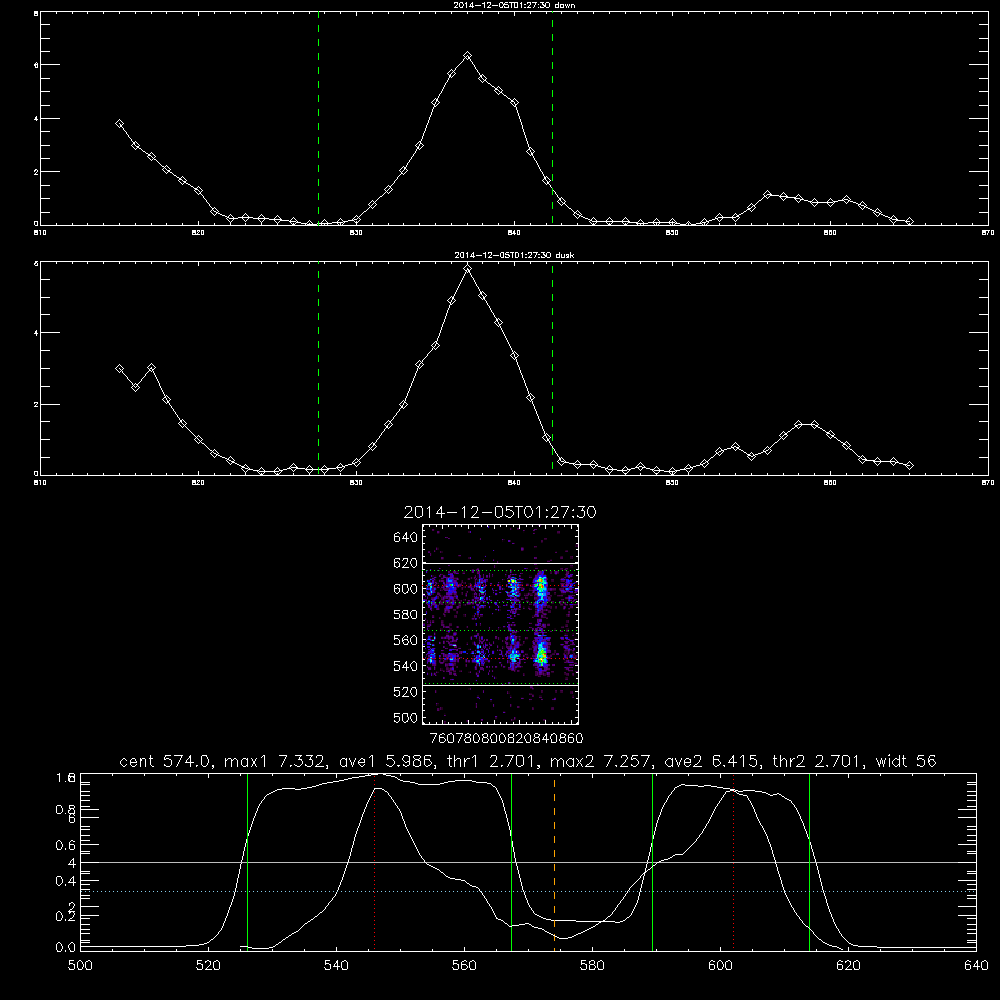
Task: Click the '640' y-axis label of the spectral image
Action: (405, 538)
